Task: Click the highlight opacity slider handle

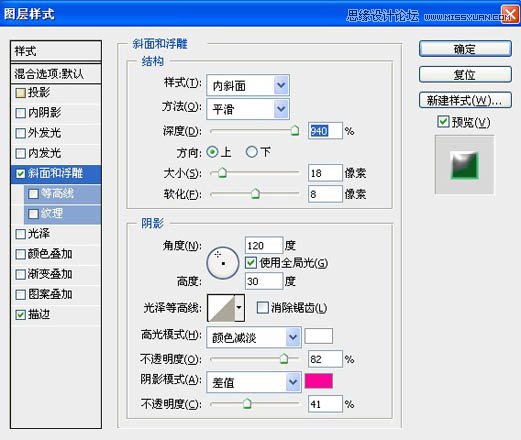Action: [x=284, y=359]
